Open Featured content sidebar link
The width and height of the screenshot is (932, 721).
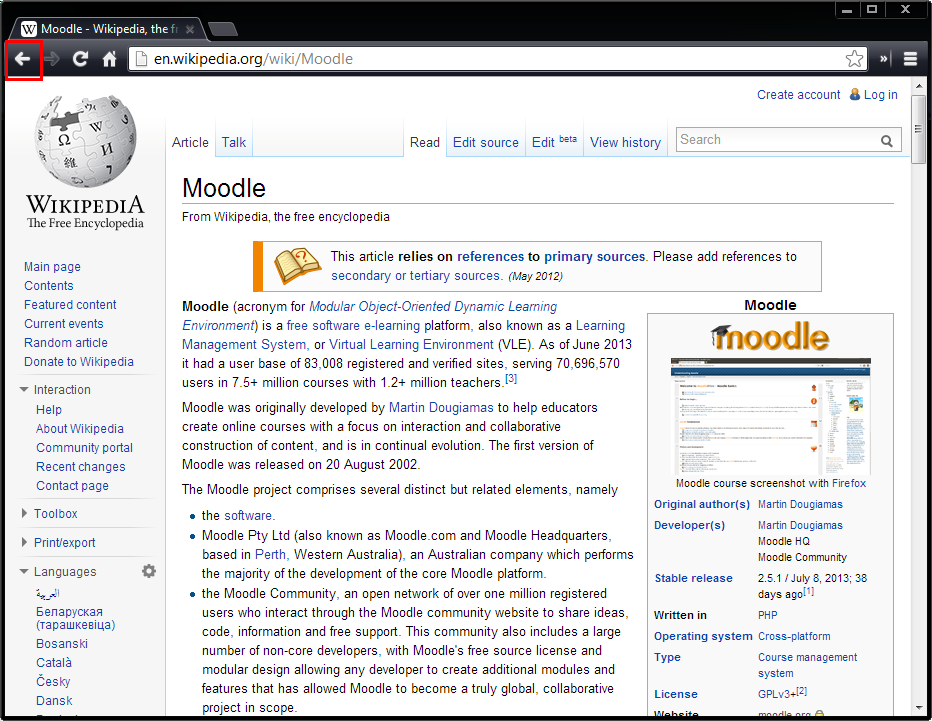pos(70,305)
